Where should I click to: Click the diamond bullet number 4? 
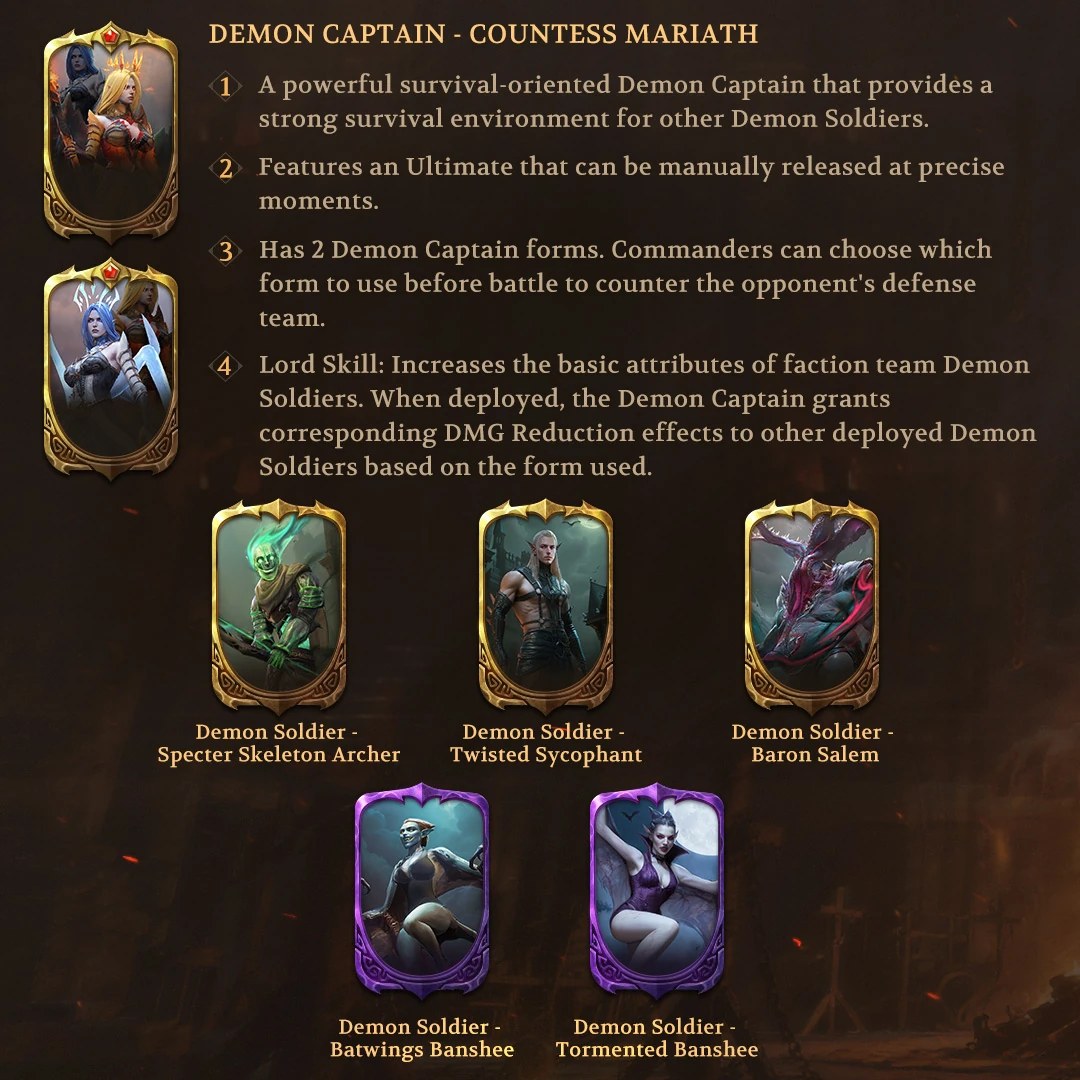tap(225, 366)
